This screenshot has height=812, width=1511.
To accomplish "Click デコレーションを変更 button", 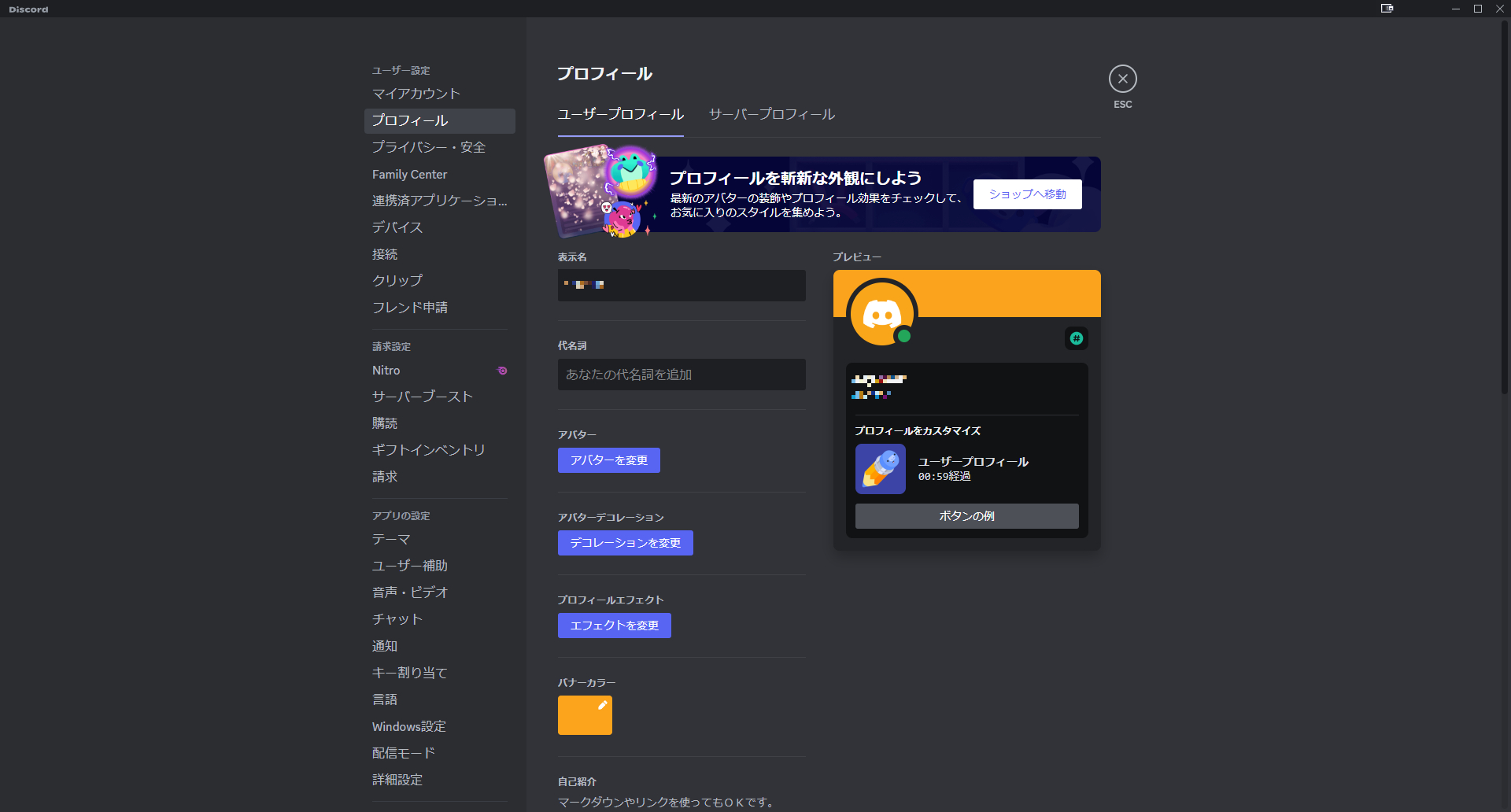I will coord(625,543).
